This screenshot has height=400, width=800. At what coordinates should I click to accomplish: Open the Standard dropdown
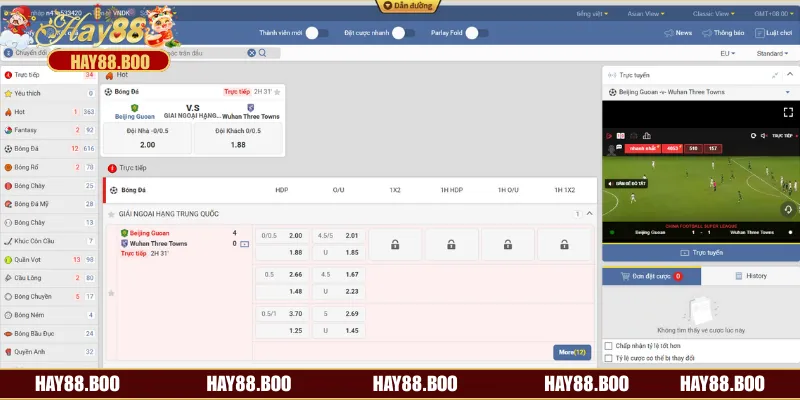772,54
